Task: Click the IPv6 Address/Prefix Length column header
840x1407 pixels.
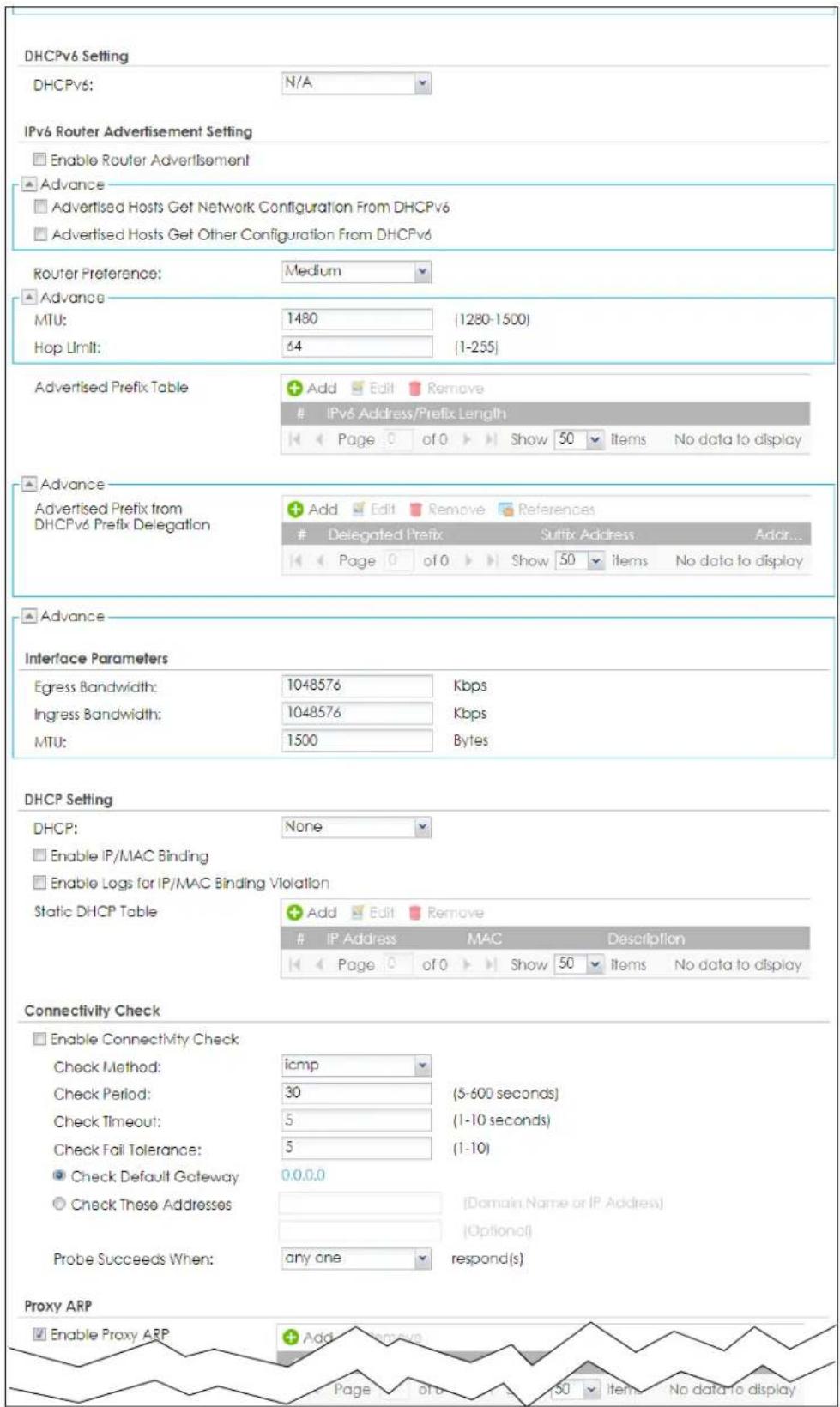Action: [x=416, y=414]
